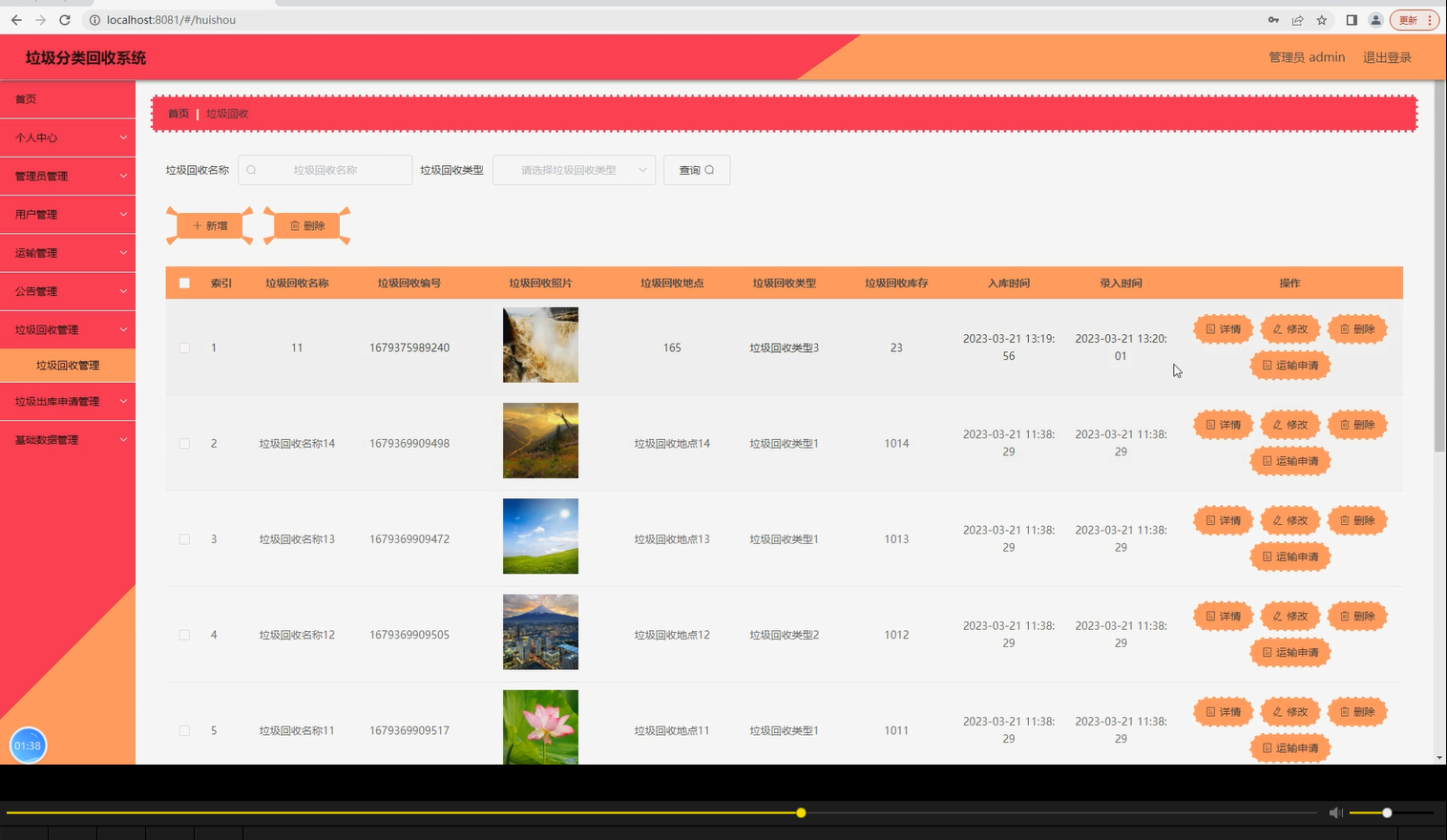The width and height of the screenshot is (1447, 840).
Task: Click 首页 breadcrumb link
Action: click(x=178, y=114)
